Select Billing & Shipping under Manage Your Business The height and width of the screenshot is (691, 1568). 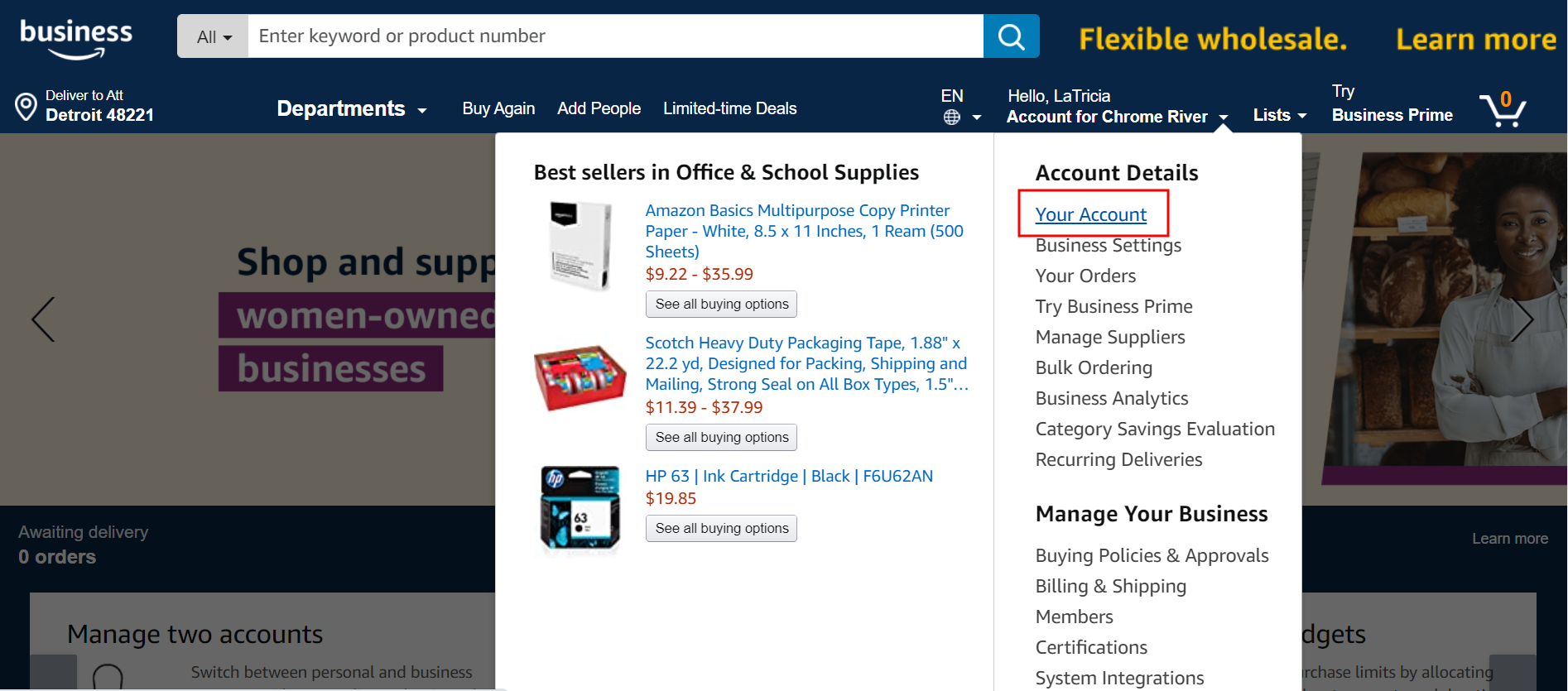pos(1110,586)
